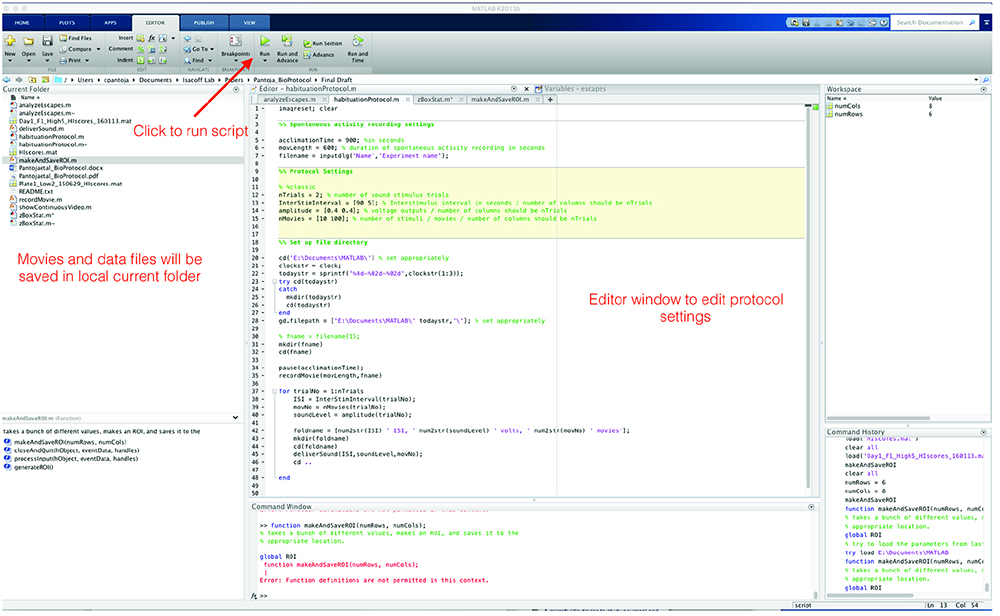Click Final Draft in folder path breadcrumb

337,80
